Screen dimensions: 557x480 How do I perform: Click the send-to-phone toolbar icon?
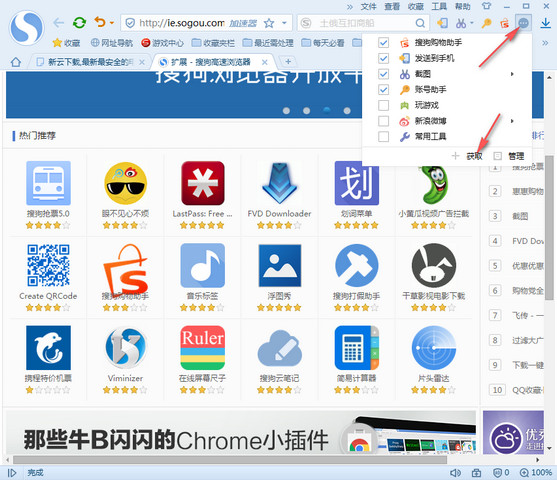(x=442, y=23)
